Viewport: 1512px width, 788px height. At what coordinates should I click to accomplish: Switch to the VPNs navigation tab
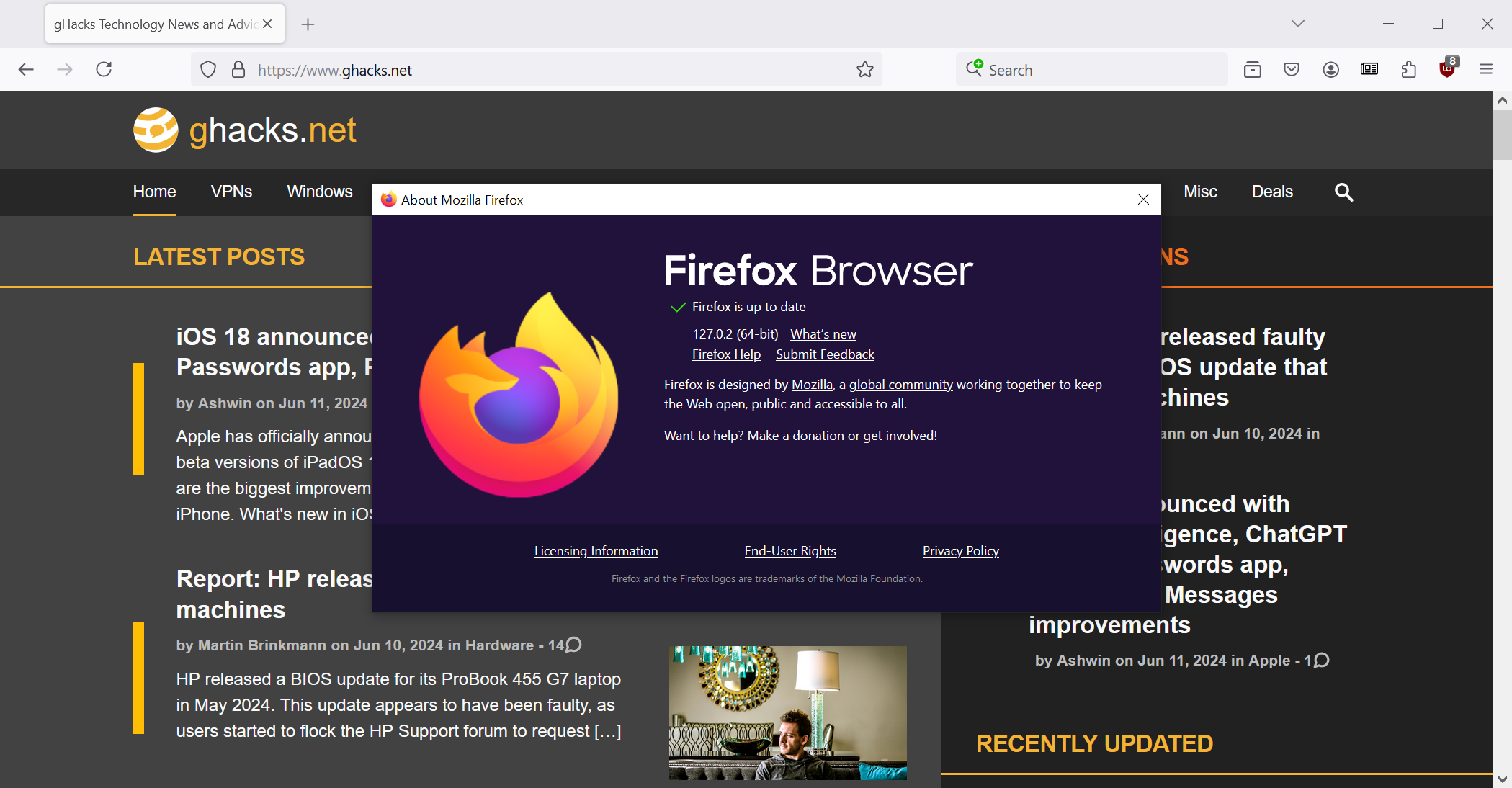pyautogui.click(x=231, y=192)
